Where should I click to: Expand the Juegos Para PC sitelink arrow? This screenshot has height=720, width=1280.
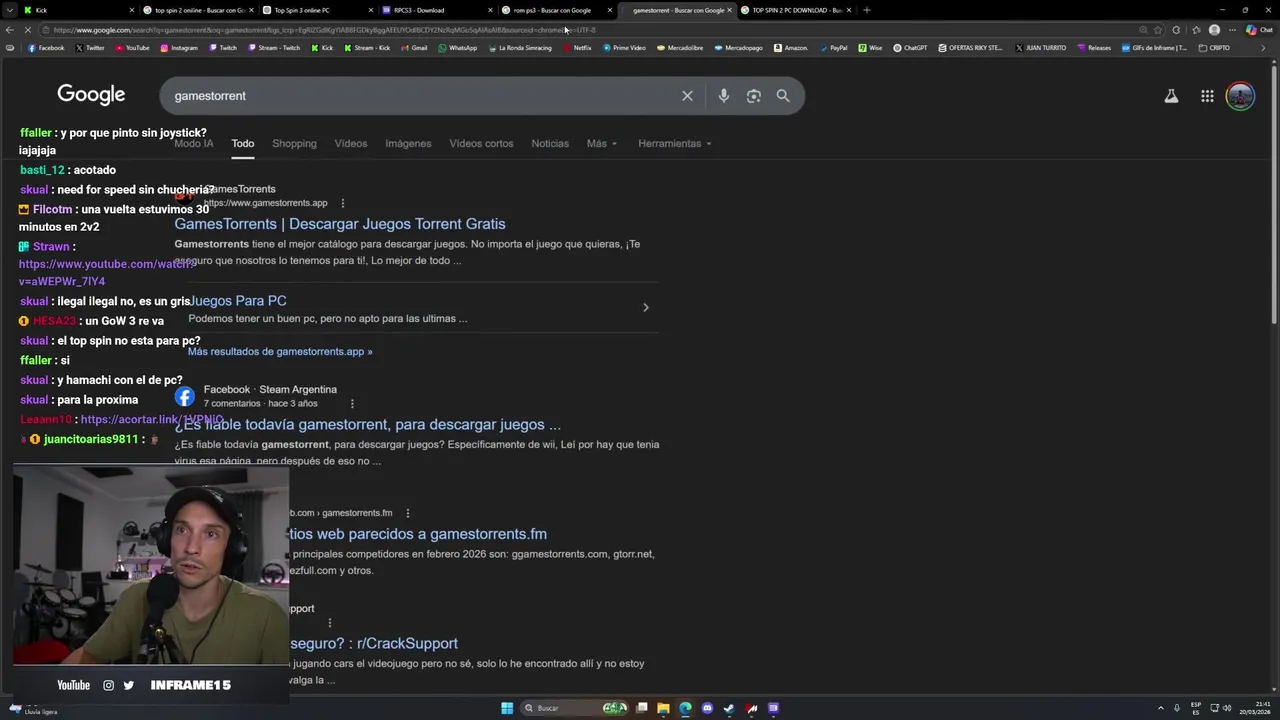pyautogui.click(x=645, y=308)
